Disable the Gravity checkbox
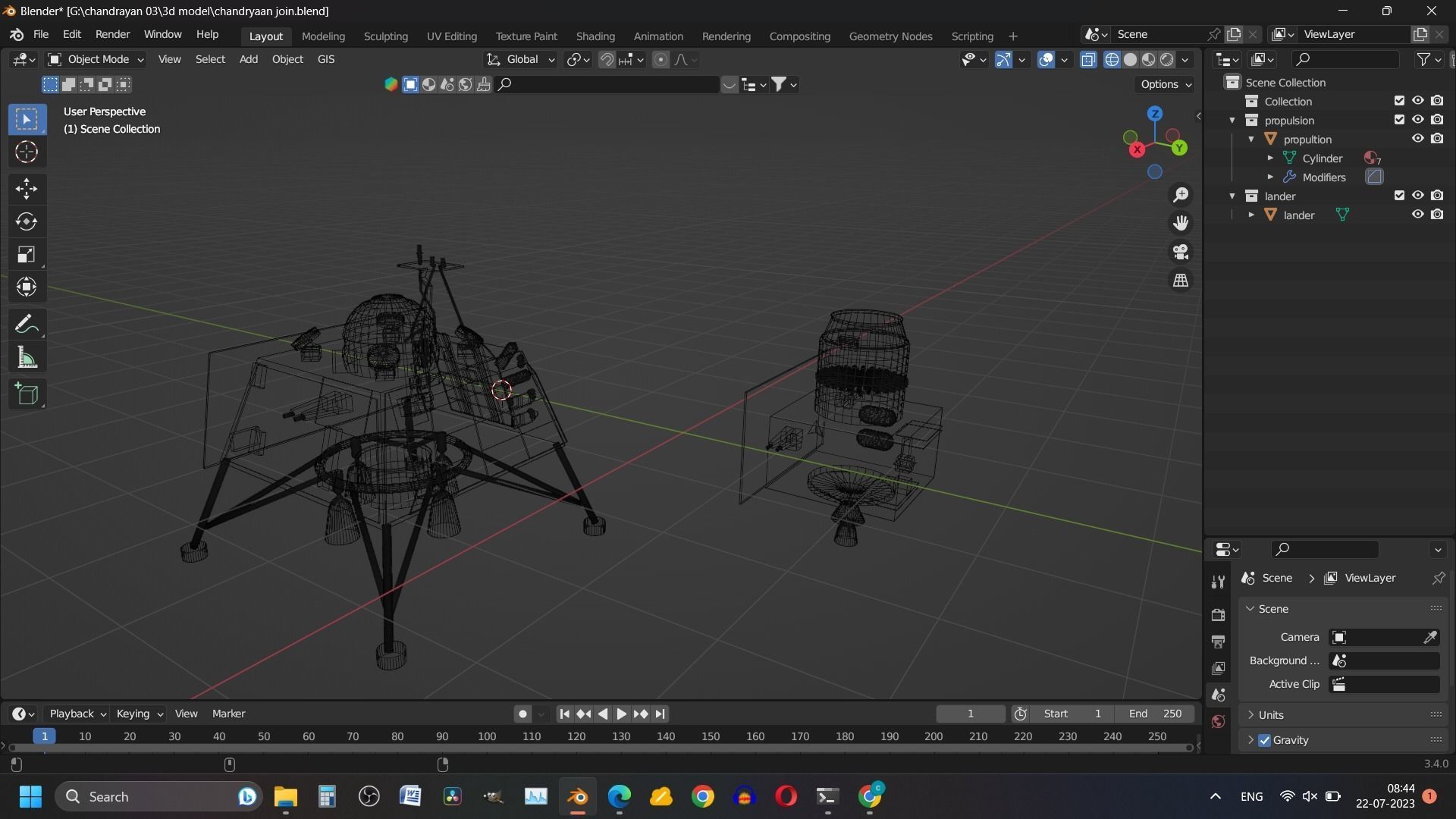This screenshot has width=1456, height=819. (1264, 740)
